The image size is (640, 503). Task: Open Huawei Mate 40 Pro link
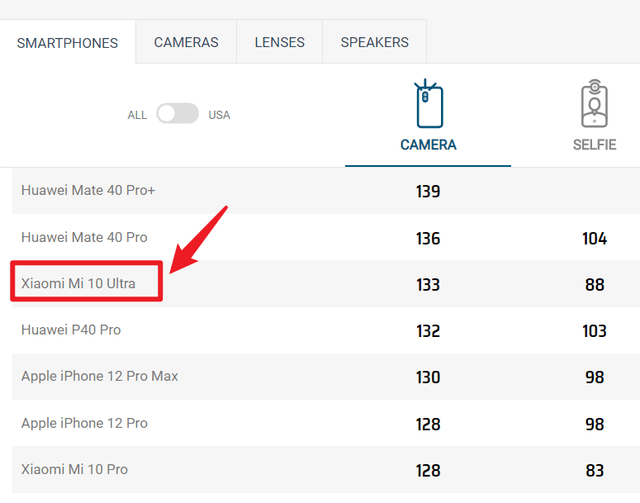[84, 237]
